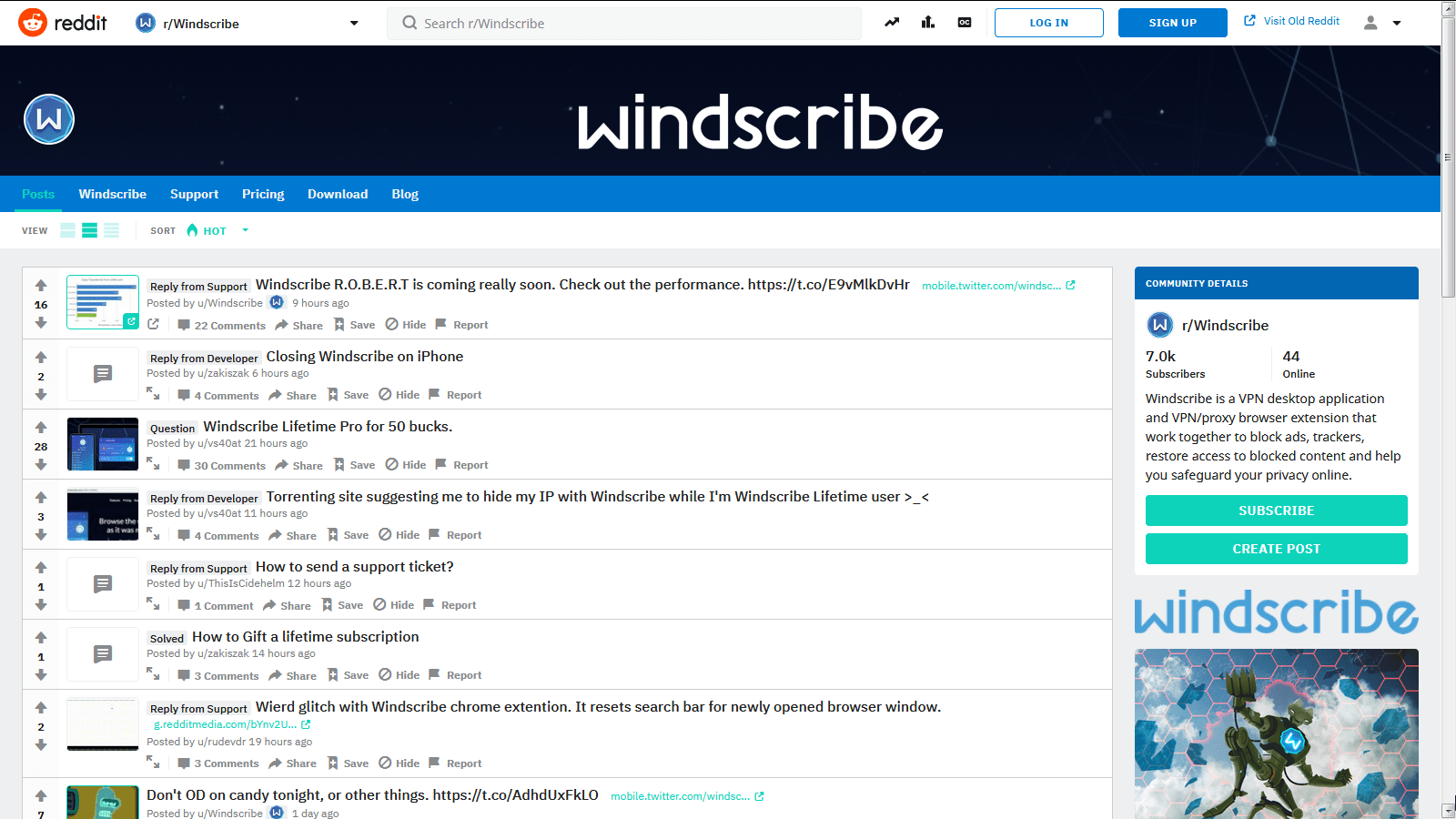Open the Windscribe nav tab
Screen dimensions: 1456x819
point(113,194)
